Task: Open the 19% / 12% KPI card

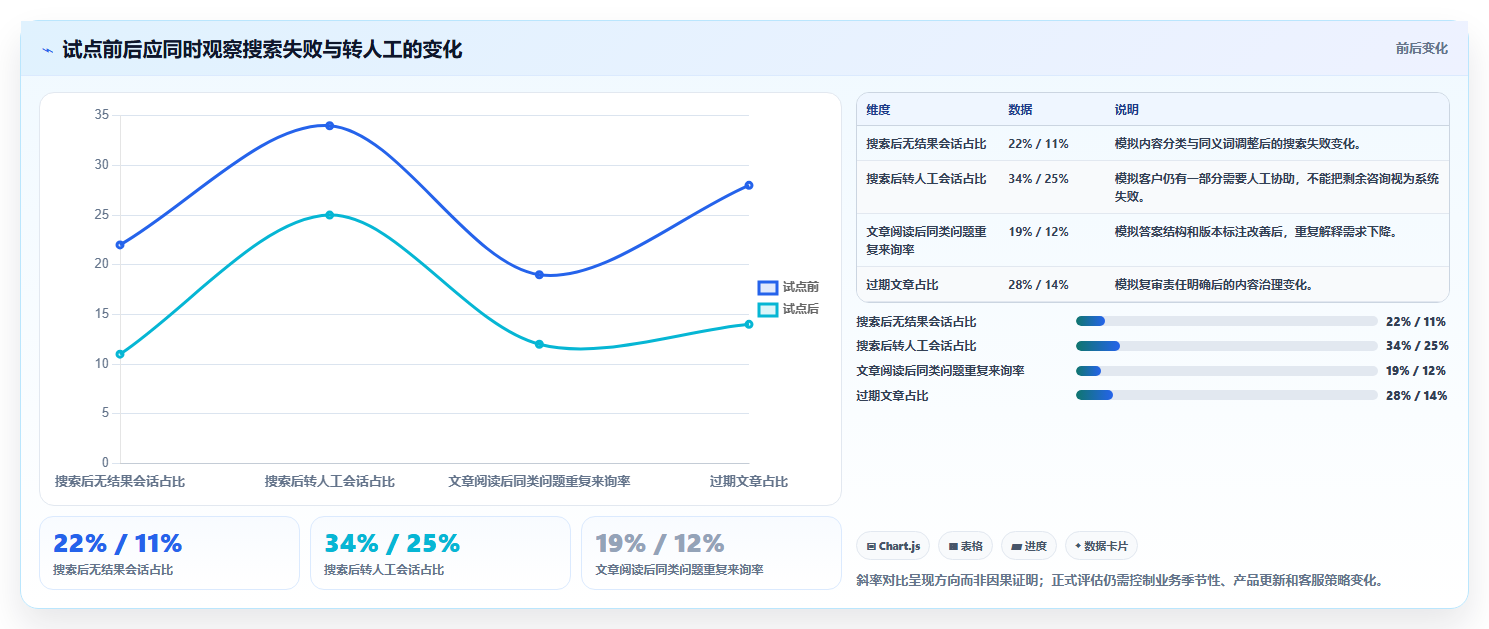Action: point(711,553)
